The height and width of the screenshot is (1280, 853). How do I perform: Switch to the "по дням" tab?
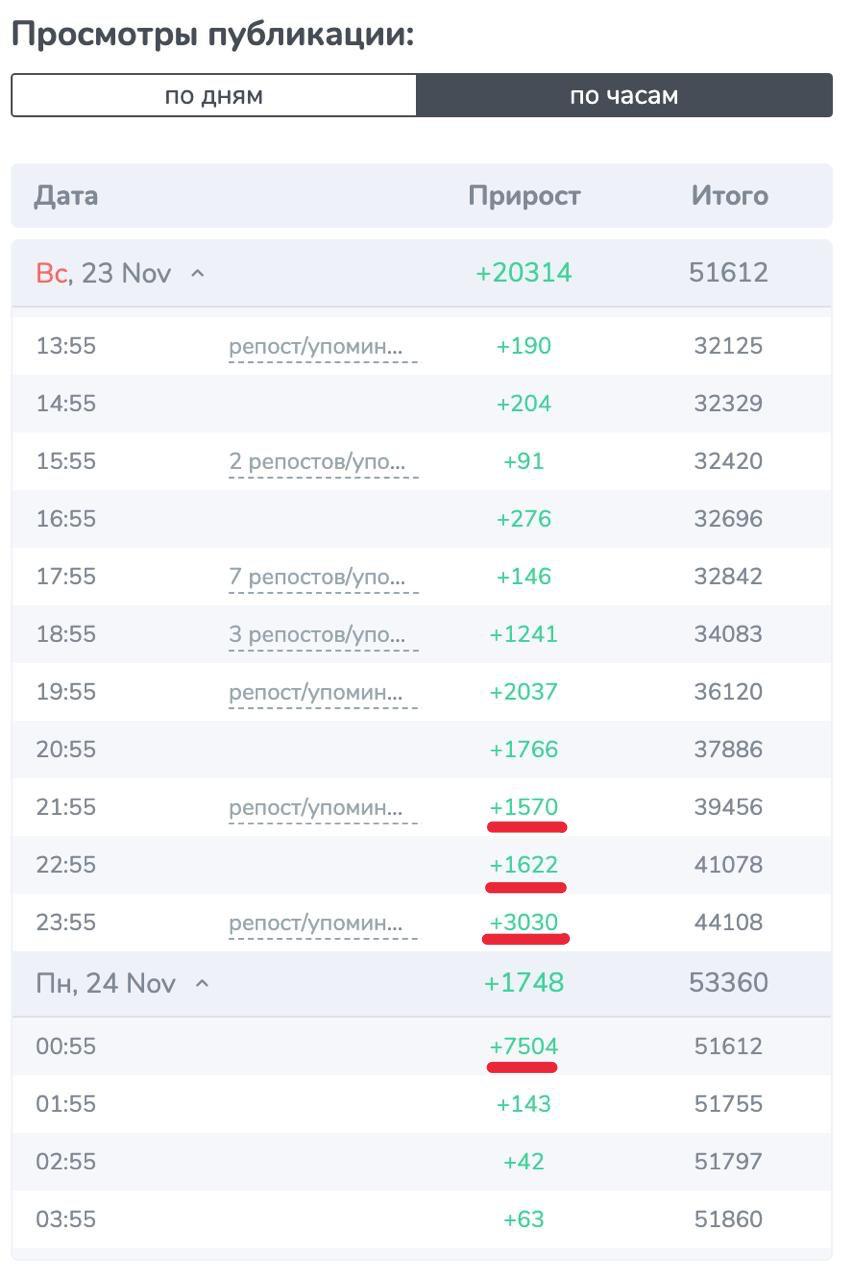pos(213,96)
